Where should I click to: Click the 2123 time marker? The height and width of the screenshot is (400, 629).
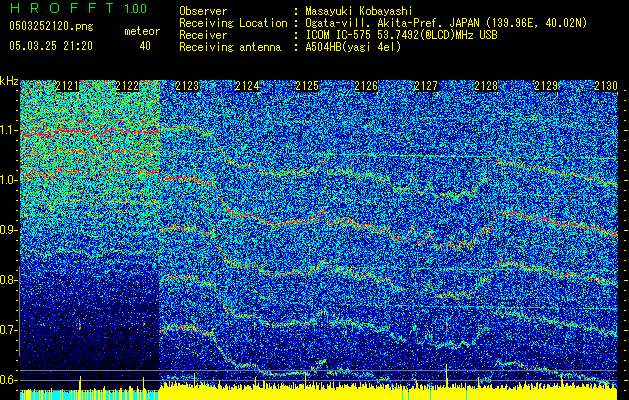187,86
